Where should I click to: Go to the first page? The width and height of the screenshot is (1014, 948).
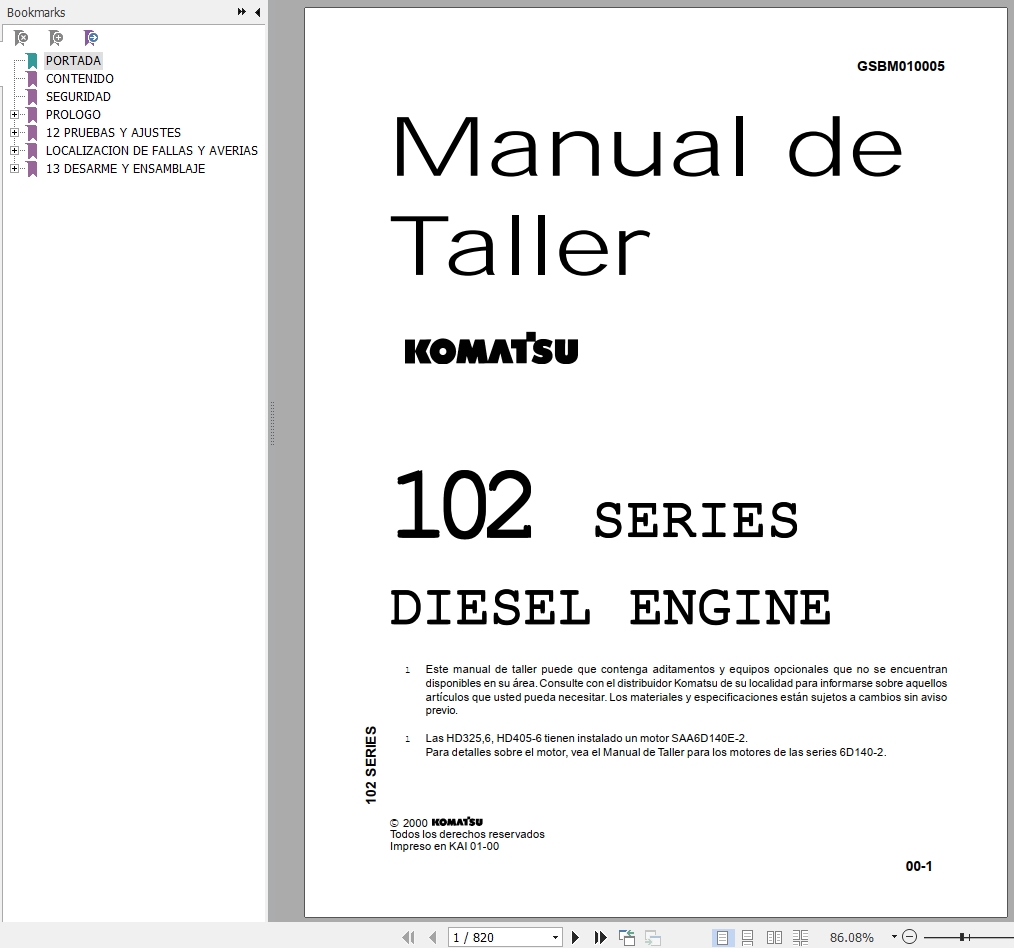408,937
